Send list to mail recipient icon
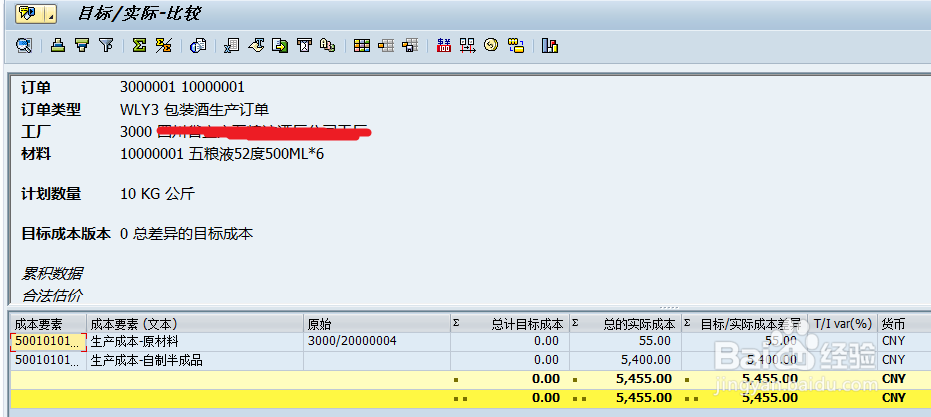The width and height of the screenshot is (931, 417). [x=304, y=45]
